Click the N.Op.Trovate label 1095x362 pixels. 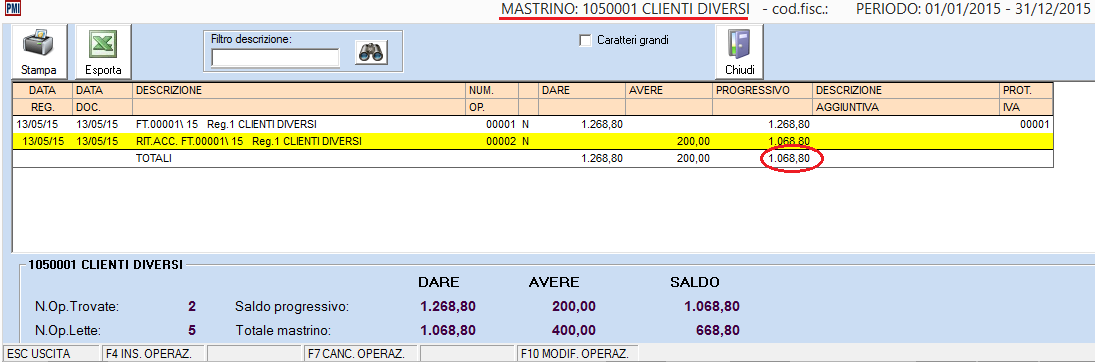78,306
